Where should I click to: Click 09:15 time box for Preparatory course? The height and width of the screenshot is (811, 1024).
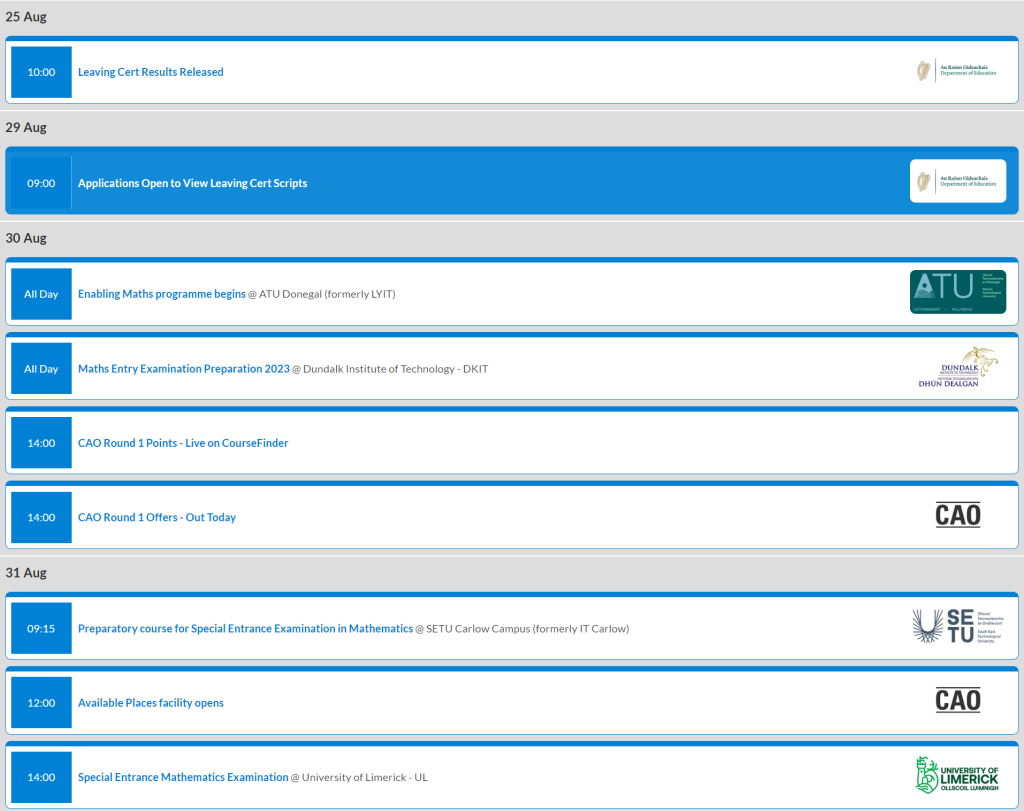[41, 628]
